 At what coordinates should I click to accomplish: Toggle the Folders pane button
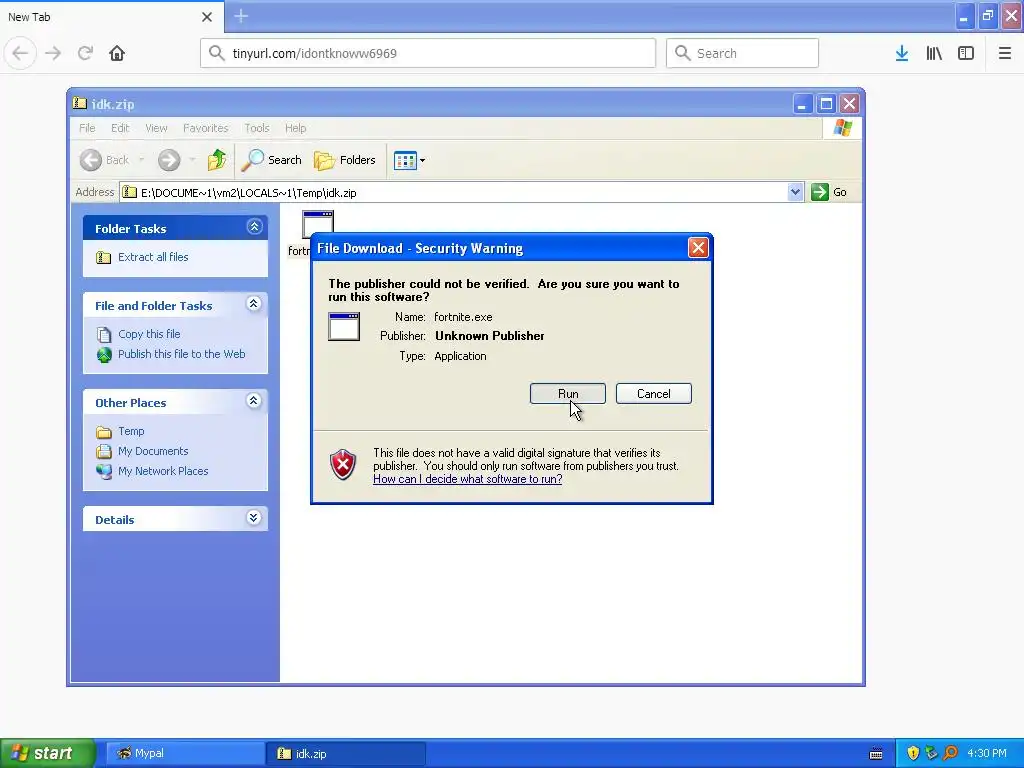tap(345, 160)
